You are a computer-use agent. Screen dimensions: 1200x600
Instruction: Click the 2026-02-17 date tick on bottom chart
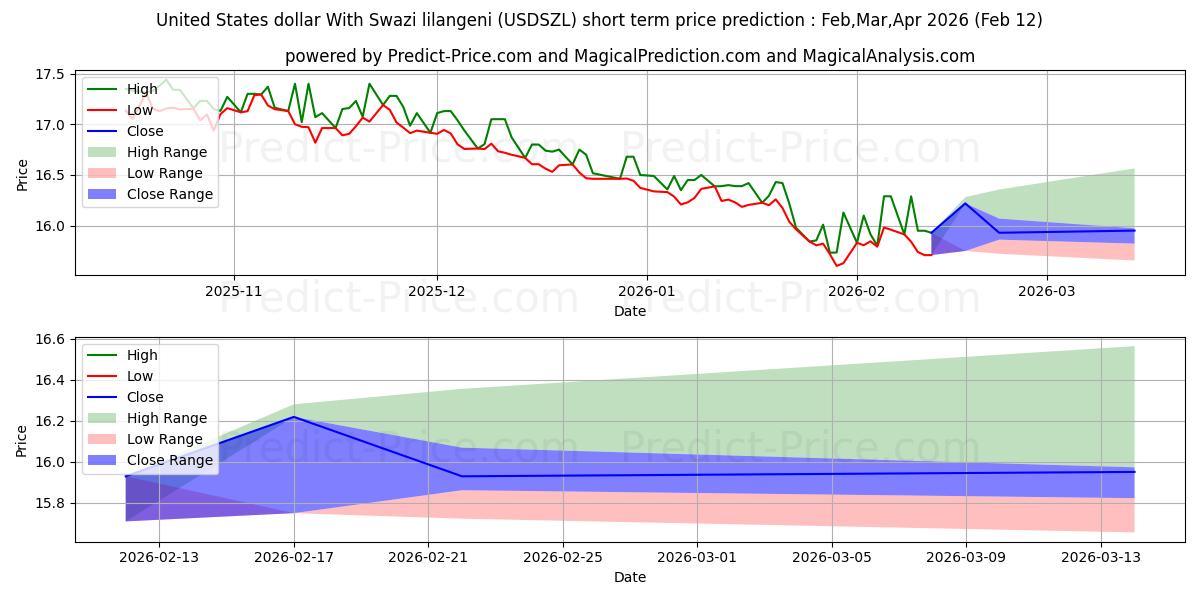[294, 557]
